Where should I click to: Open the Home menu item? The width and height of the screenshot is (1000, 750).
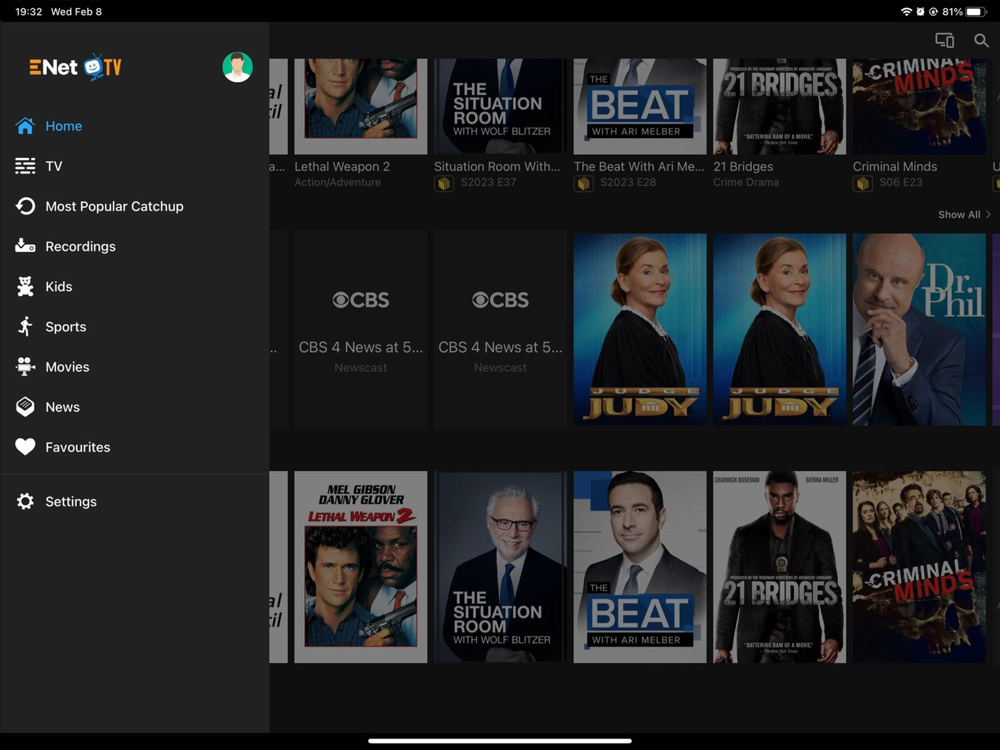pyautogui.click(x=135, y=126)
